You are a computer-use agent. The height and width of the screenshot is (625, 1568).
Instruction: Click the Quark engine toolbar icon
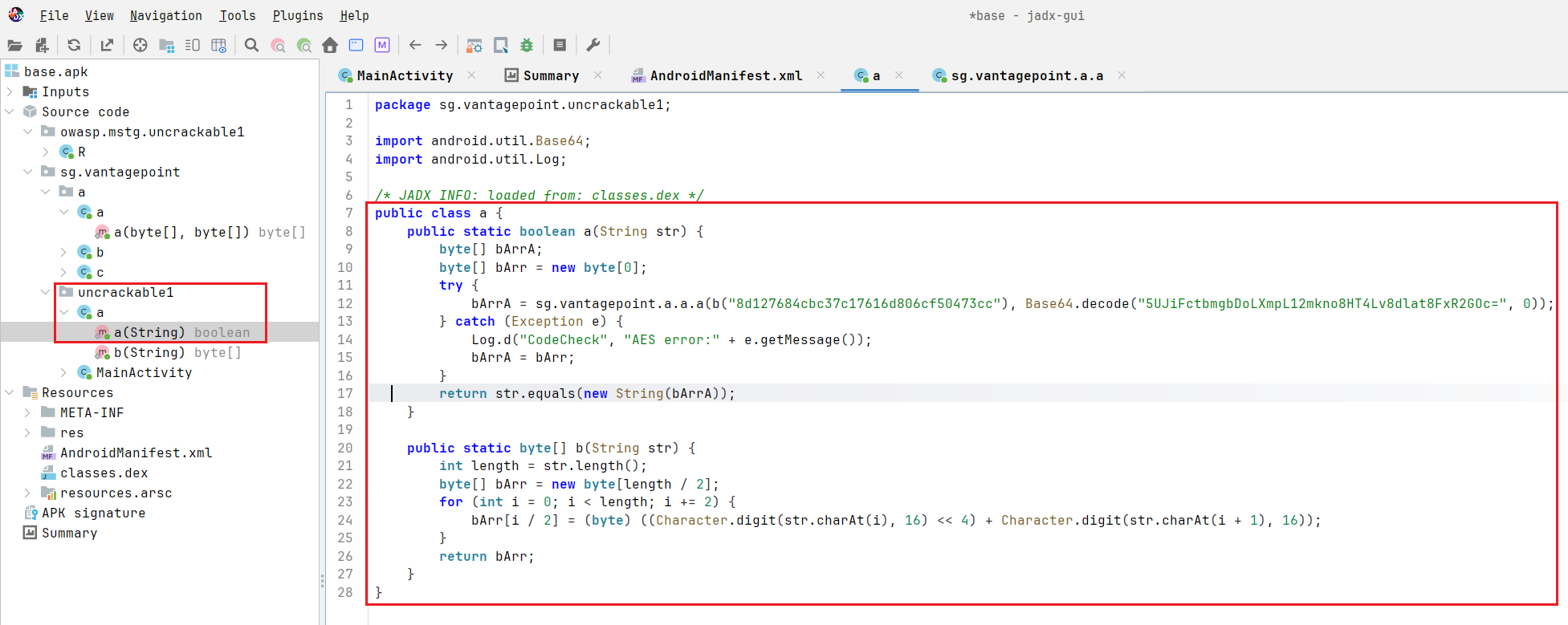click(500, 46)
